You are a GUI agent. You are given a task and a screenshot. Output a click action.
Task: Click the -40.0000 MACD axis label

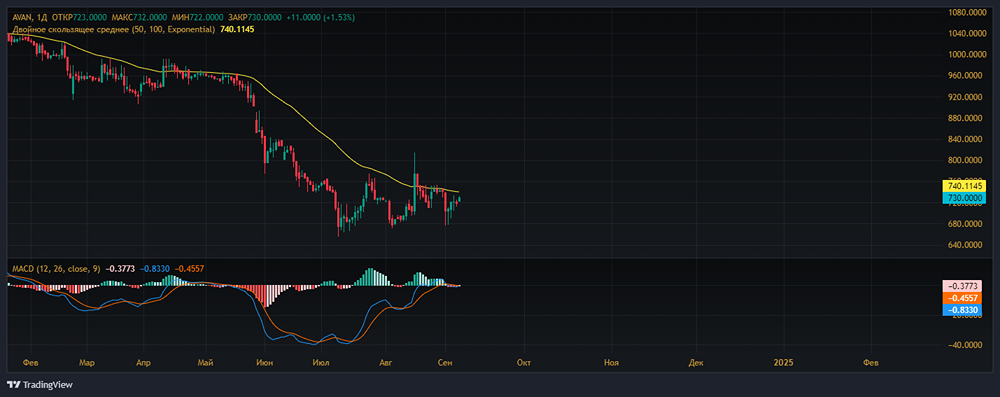click(x=965, y=345)
